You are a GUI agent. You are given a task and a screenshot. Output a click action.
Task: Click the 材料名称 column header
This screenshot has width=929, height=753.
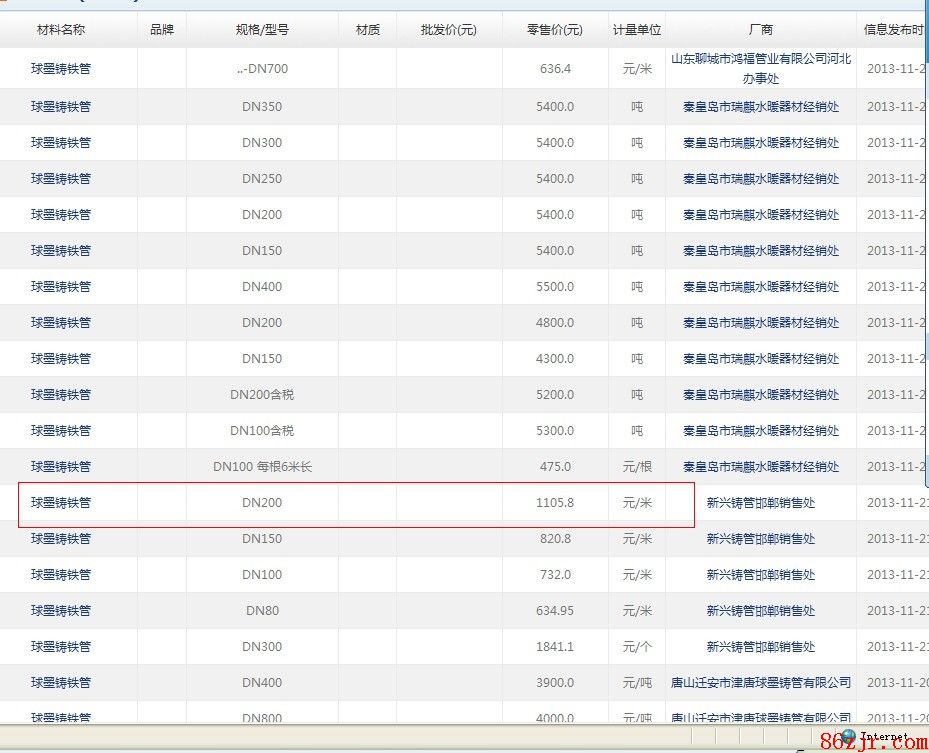tap(61, 30)
